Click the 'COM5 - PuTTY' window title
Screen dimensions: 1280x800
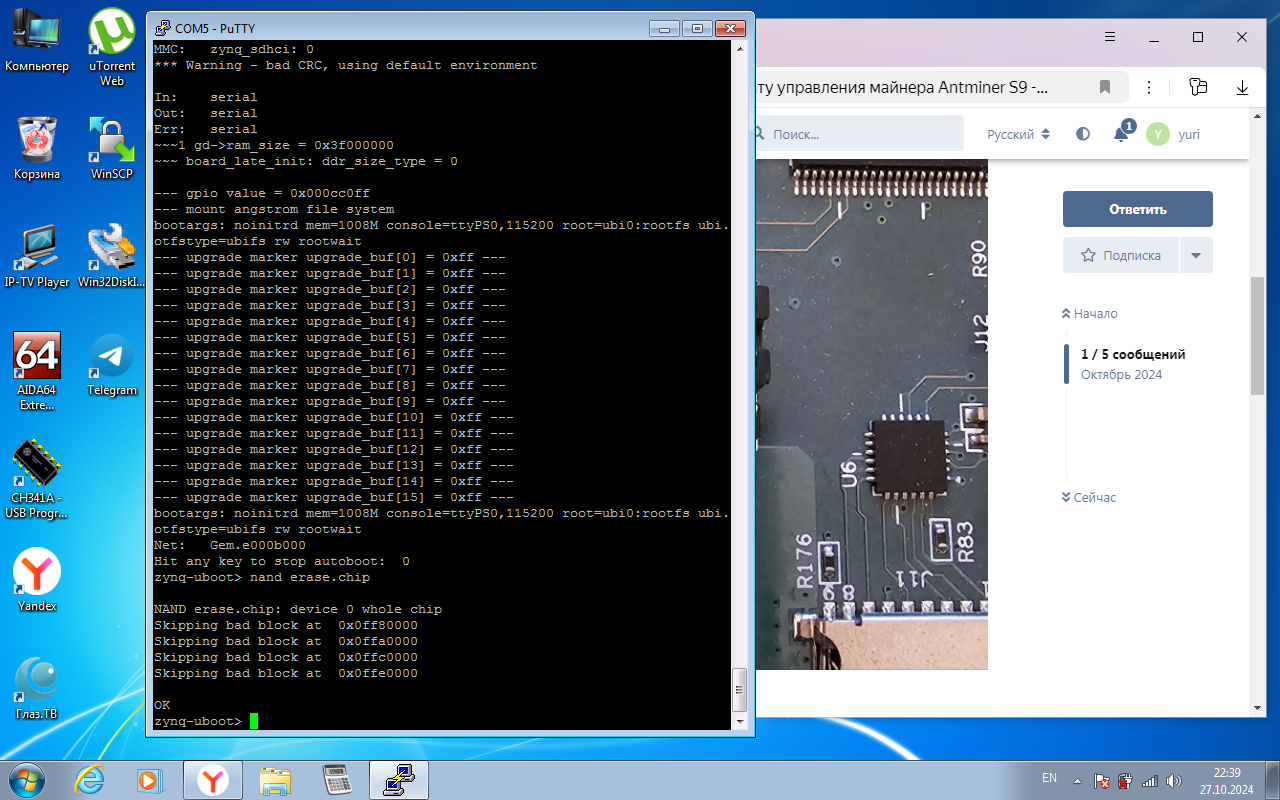click(x=215, y=29)
